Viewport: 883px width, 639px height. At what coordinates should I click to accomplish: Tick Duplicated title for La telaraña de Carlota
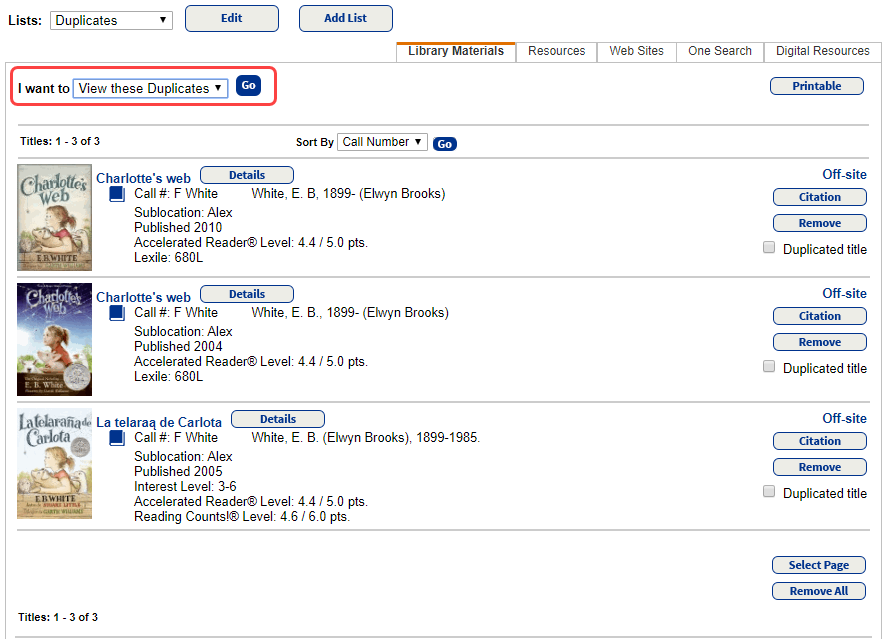click(x=769, y=492)
